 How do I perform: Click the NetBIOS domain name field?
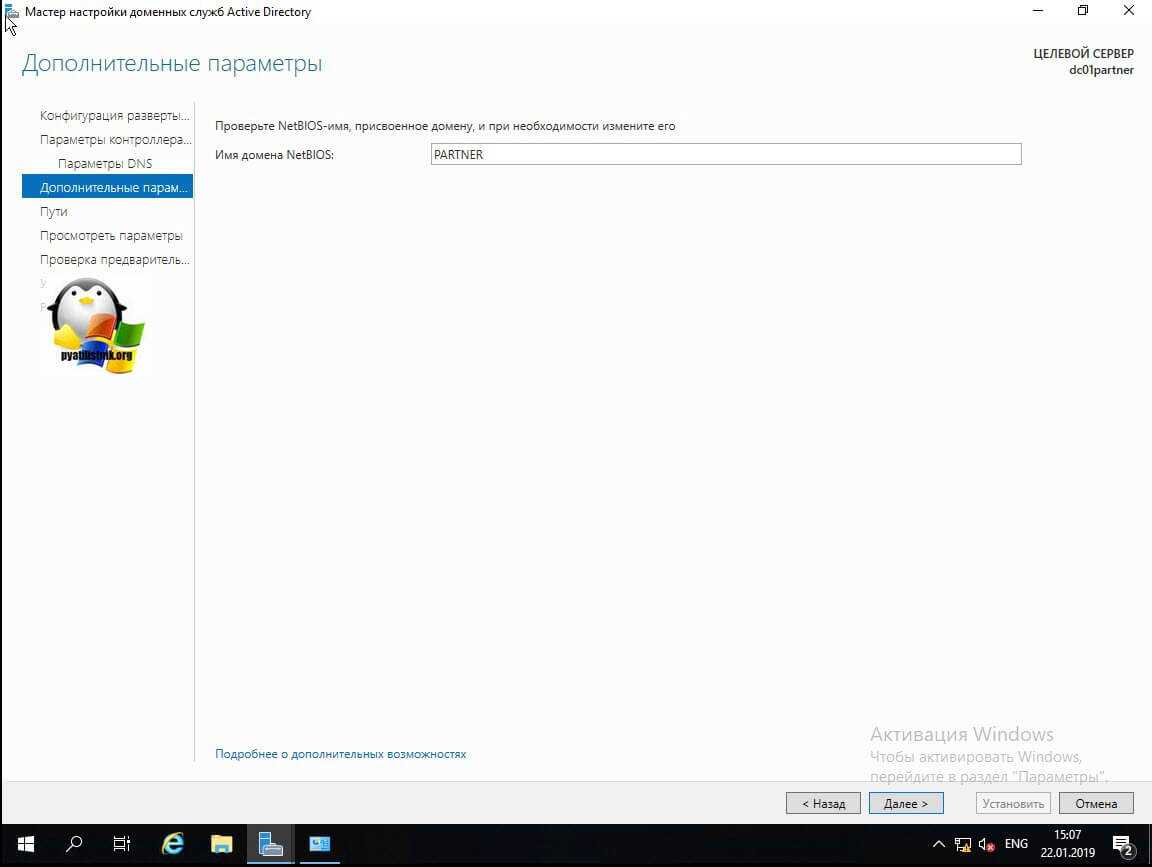[x=726, y=154]
